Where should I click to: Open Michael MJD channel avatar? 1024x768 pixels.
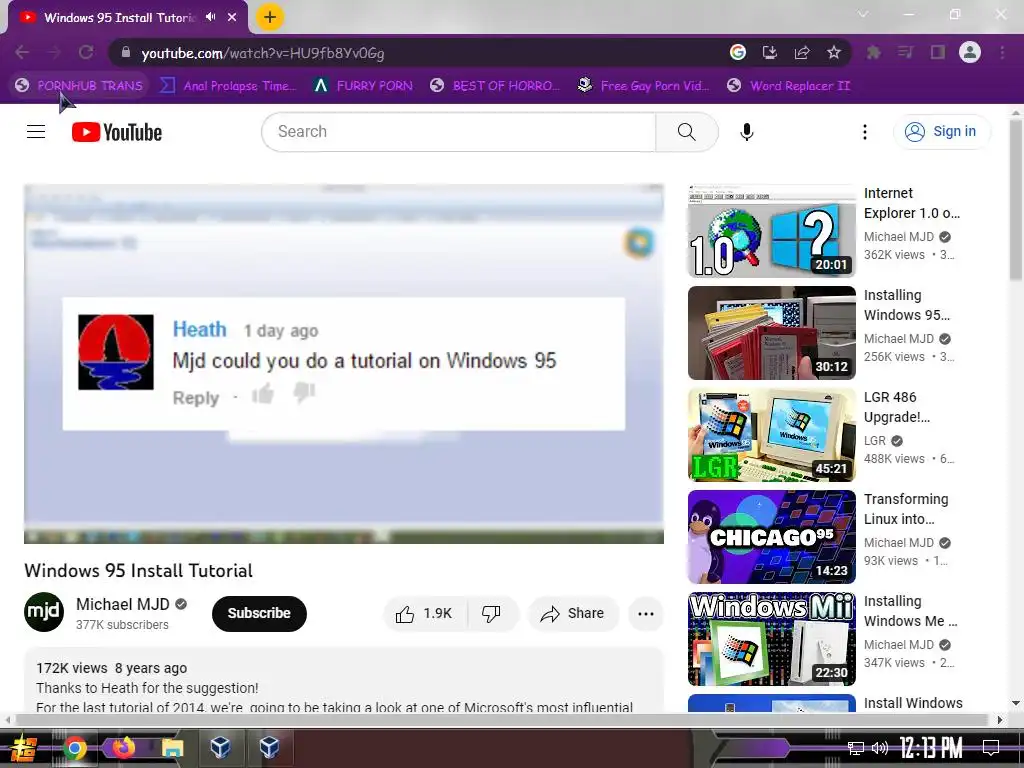point(44,612)
